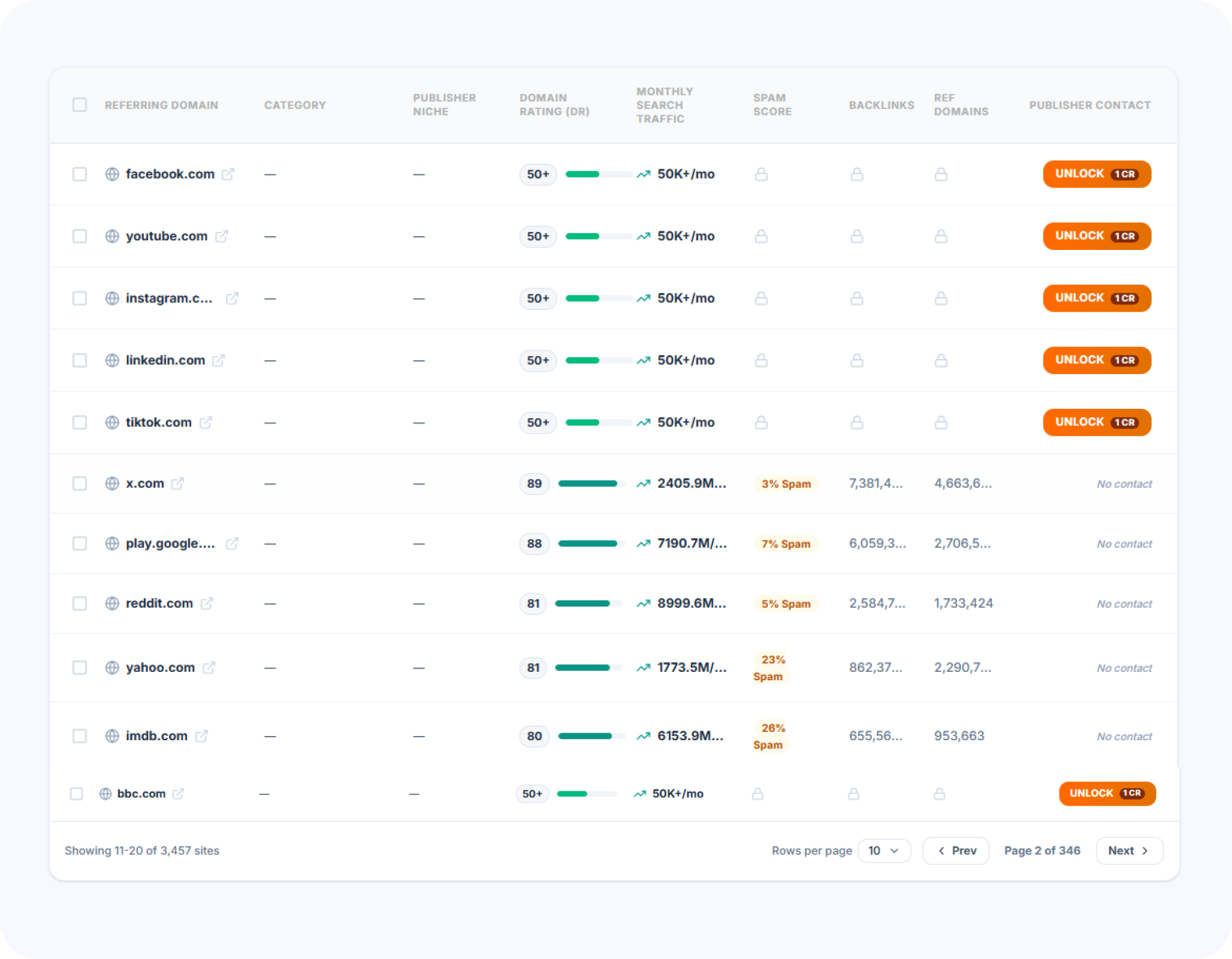Image resolution: width=1232 pixels, height=959 pixels.
Task: Open the yahoo.com domain link
Action: (x=160, y=667)
